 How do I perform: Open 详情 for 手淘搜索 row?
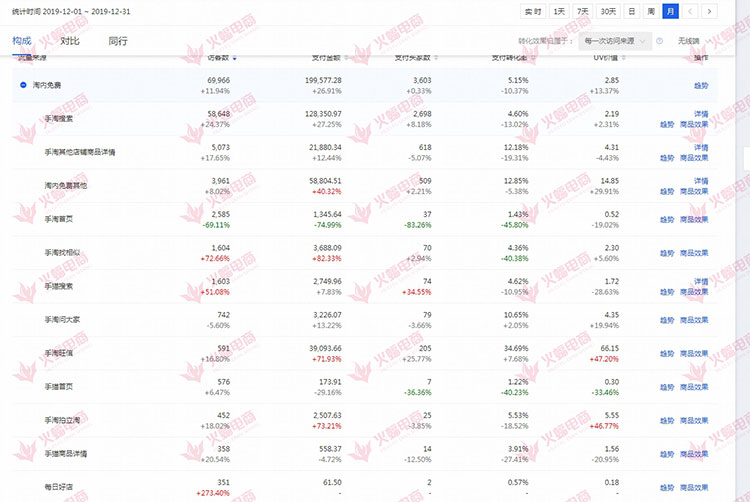point(701,114)
